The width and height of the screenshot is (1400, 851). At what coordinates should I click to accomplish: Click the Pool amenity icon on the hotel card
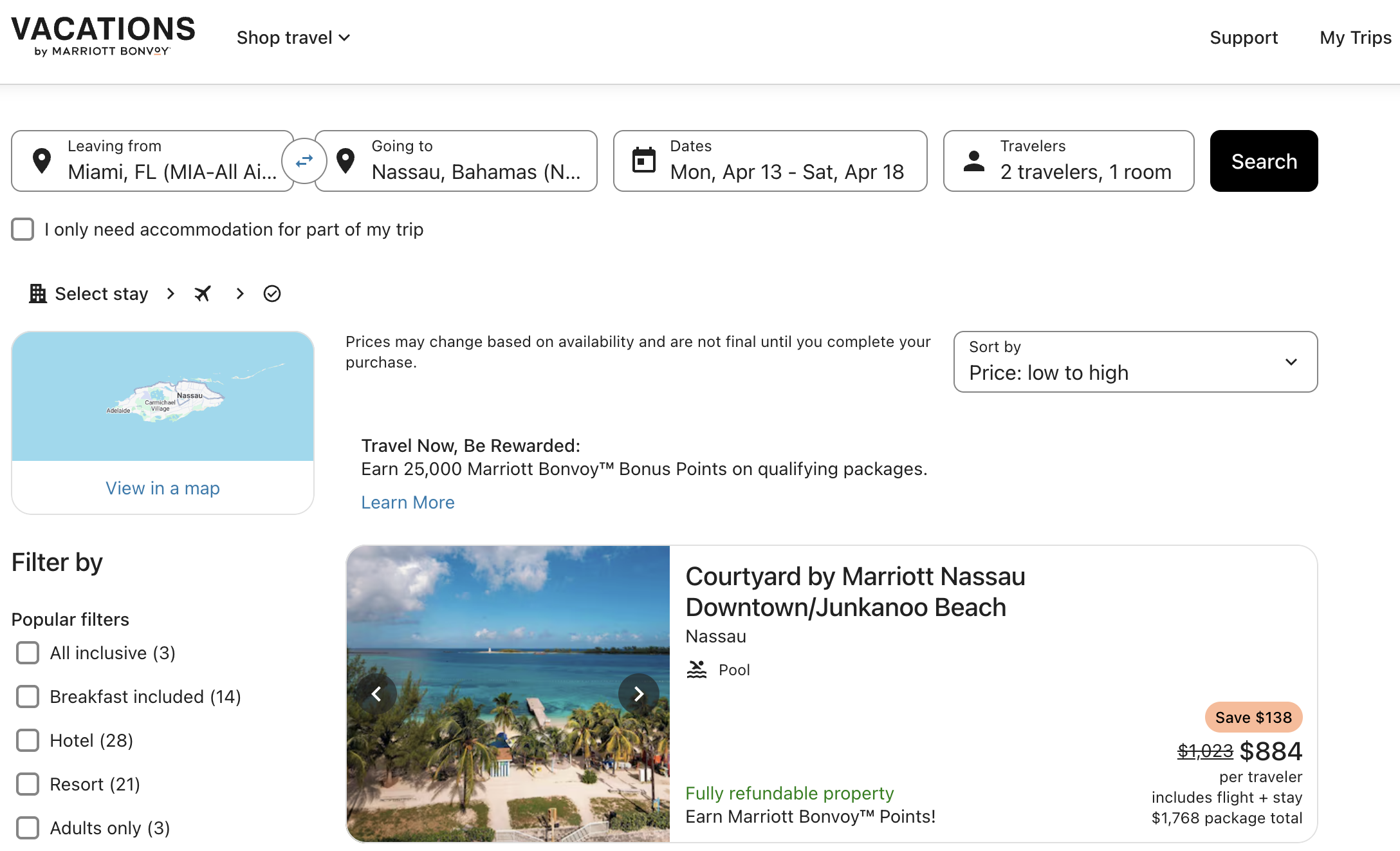tap(697, 669)
